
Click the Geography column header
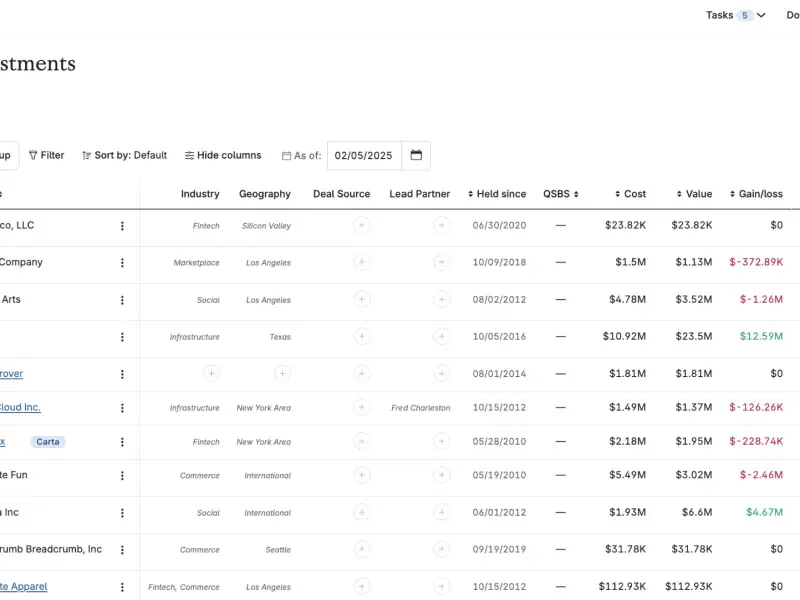265,194
